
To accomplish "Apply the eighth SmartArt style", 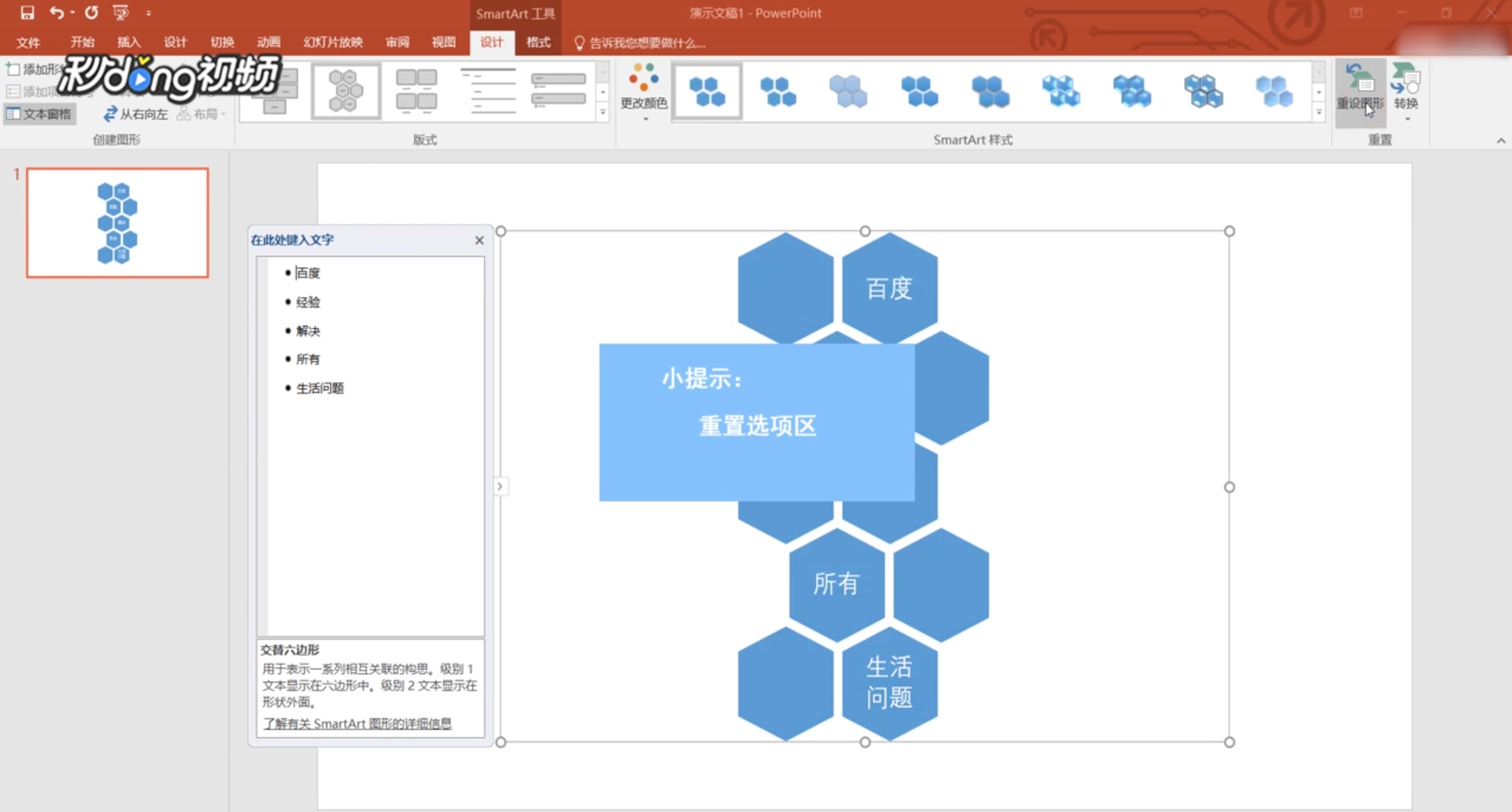I will pyautogui.click(x=1204, y=91).
